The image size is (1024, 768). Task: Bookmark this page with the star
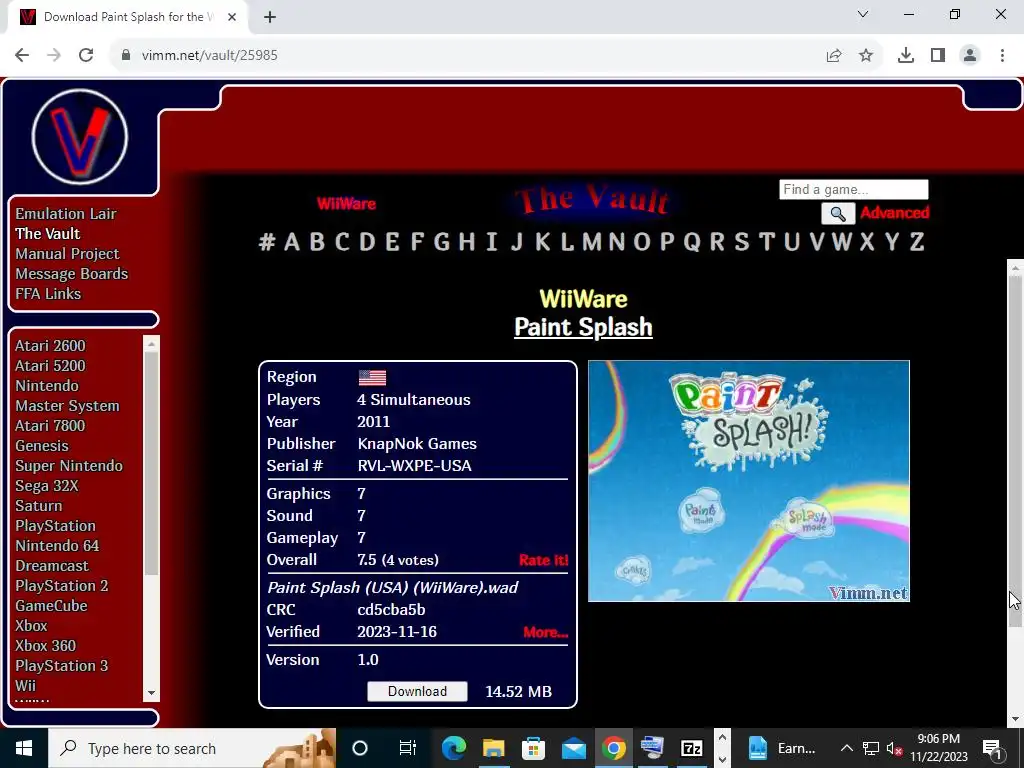tap(866, 56)
